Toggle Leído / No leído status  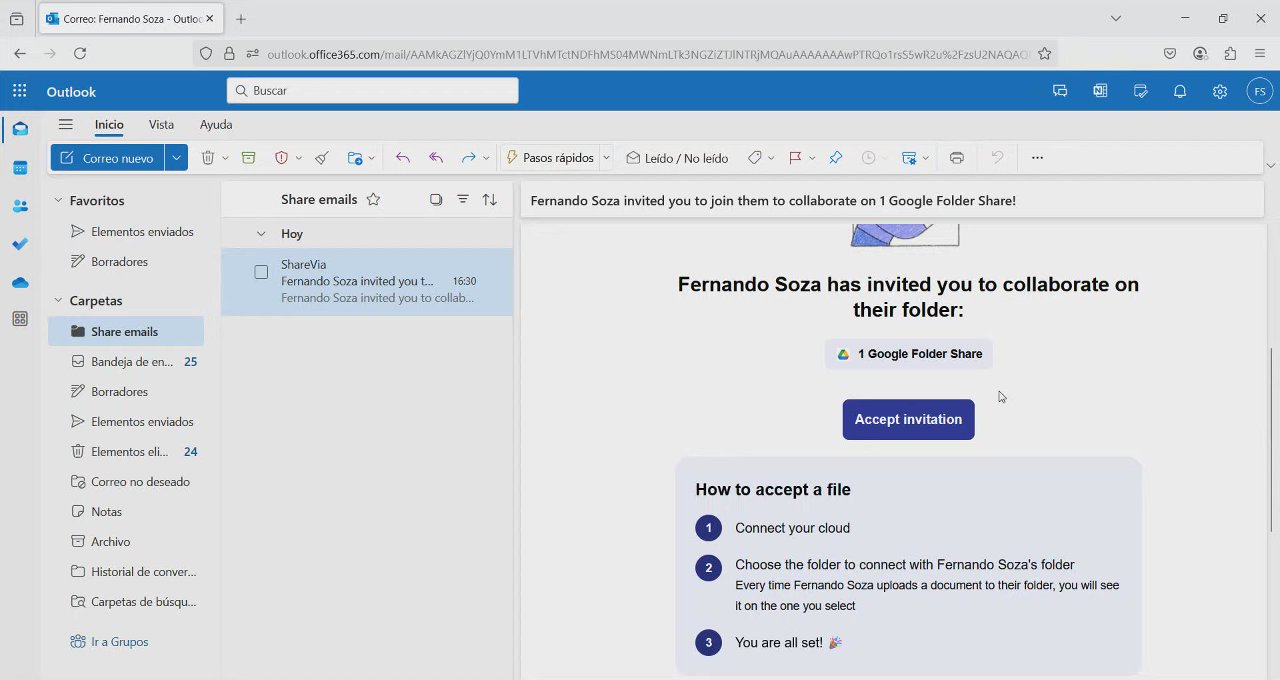point(677,158)
